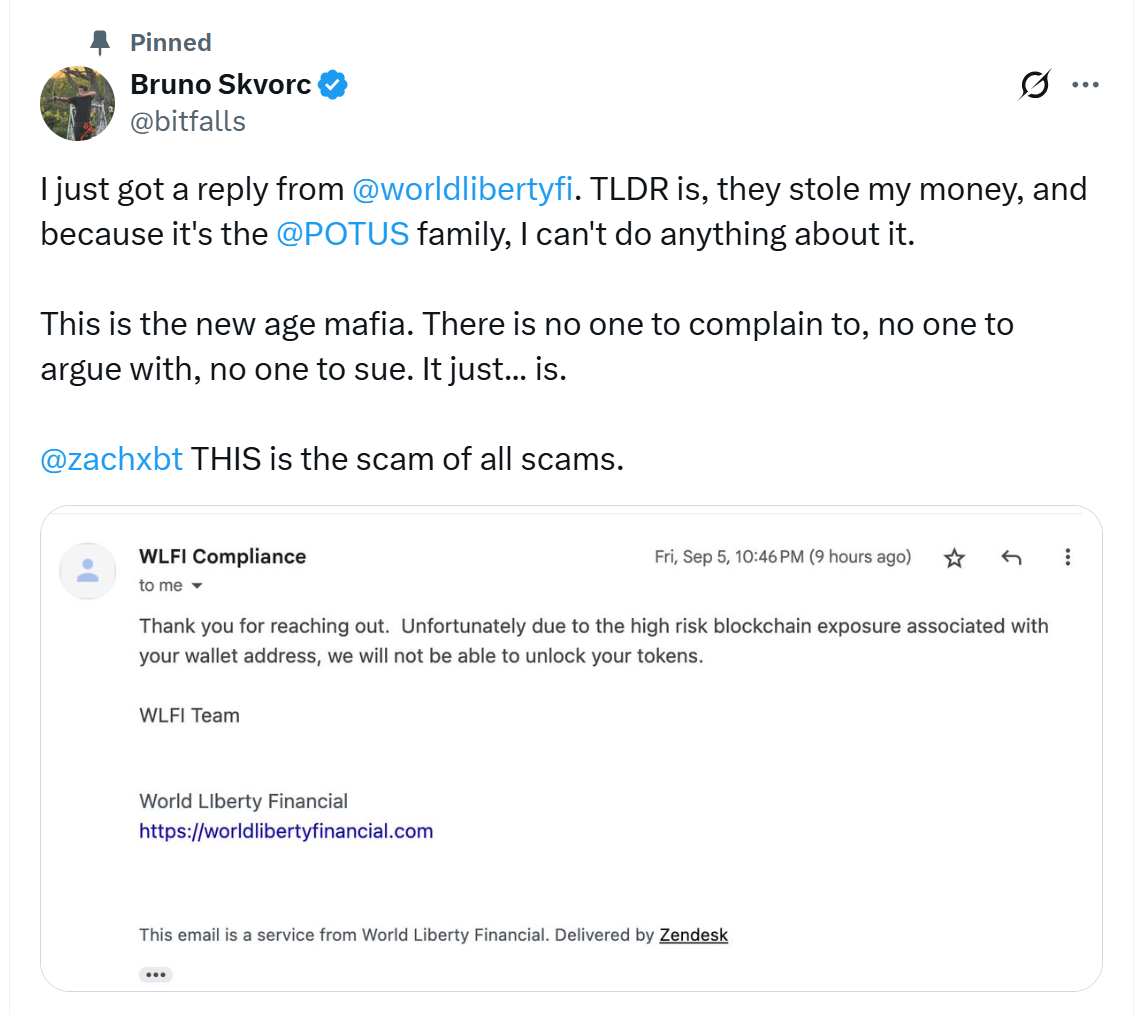Open the Zendesk link in the email footer
The image size is (1134, 1015).
click(x=693, y=935)
